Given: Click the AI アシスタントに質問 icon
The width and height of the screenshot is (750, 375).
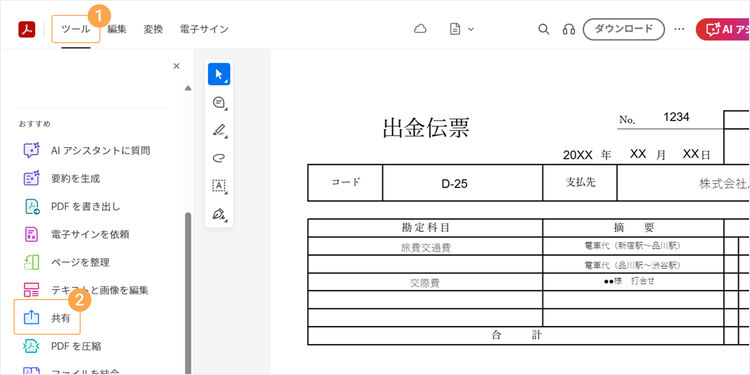Looking at the screenshot, I should [x=32, y=151].
